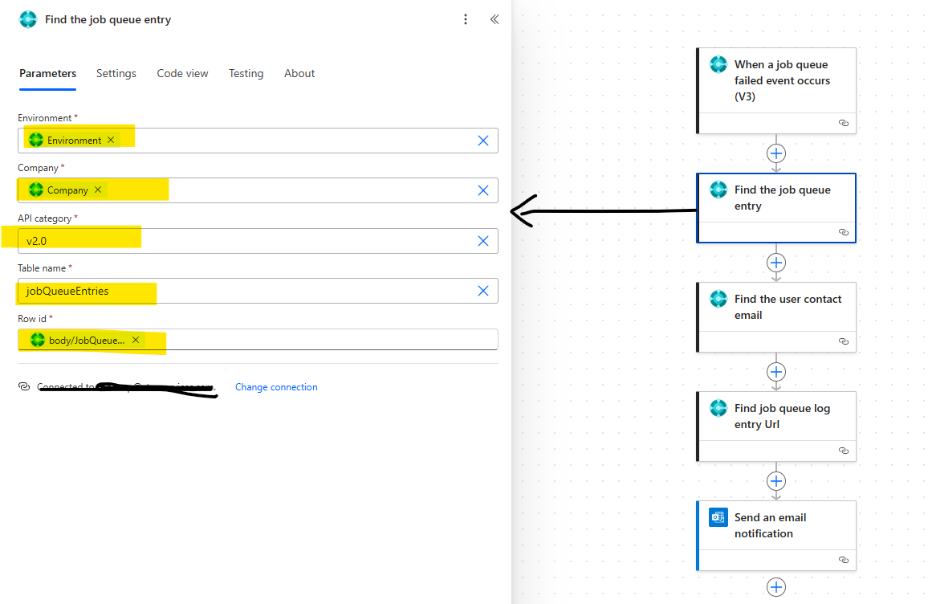The width and height of the screenshot is (936, 604).
Task: Remove the Company token using its X
Action: (x=98, y=190)
